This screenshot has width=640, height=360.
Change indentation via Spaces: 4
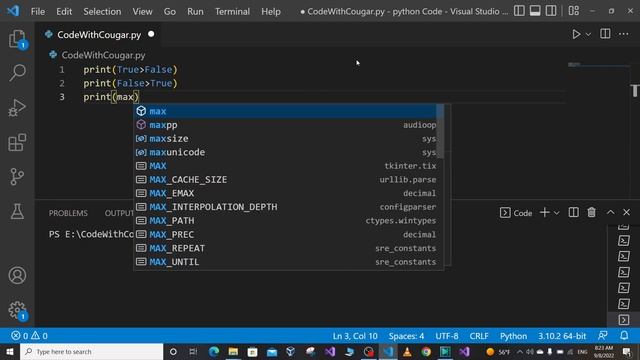coord(406,336)
